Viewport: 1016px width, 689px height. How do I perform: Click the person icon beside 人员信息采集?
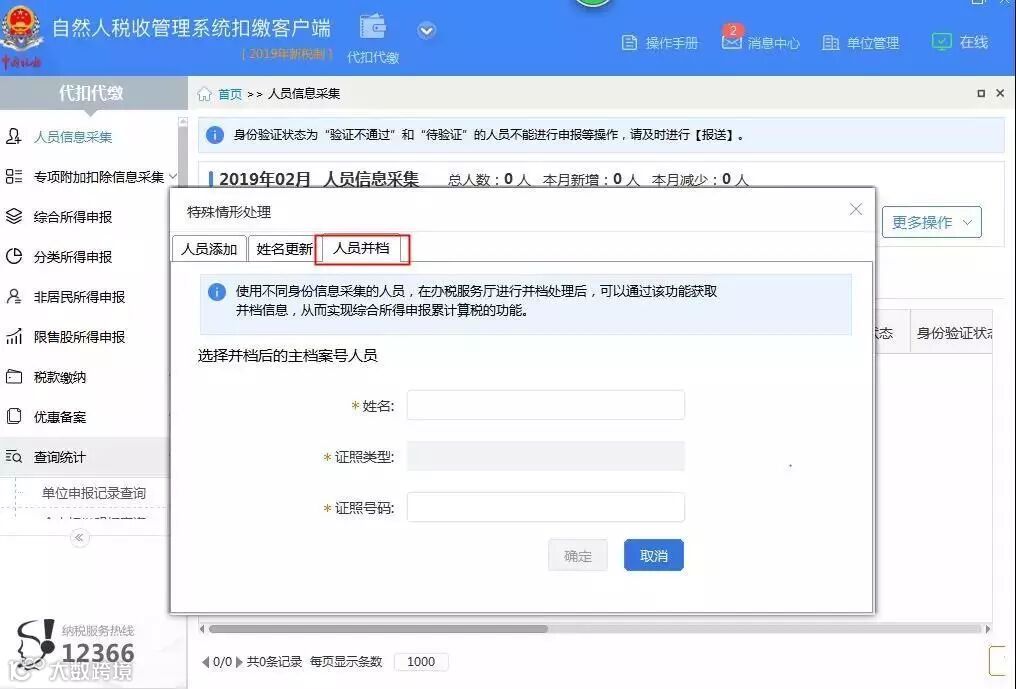(14, 136)
